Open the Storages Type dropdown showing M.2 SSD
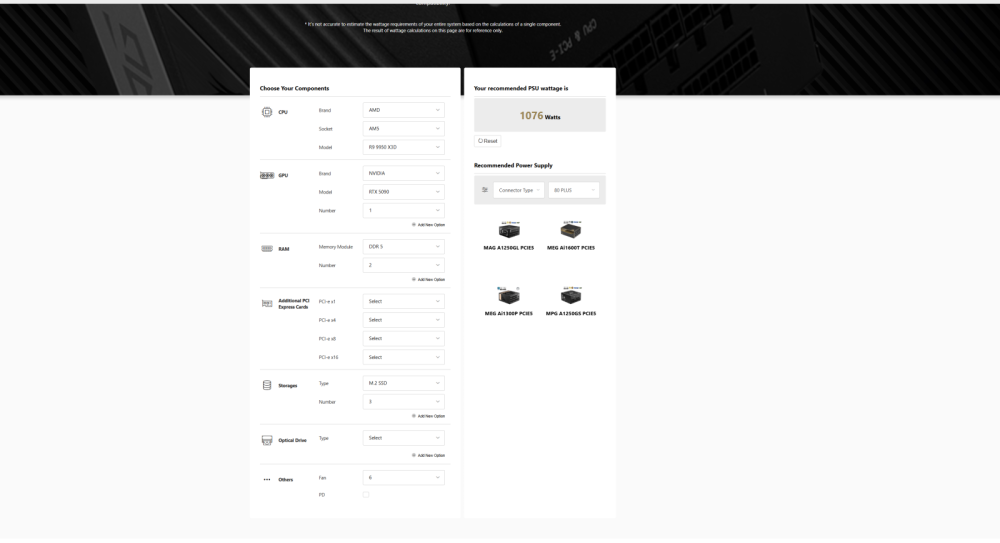This screenshot has width=1000, height=543. tap(403, 383)
